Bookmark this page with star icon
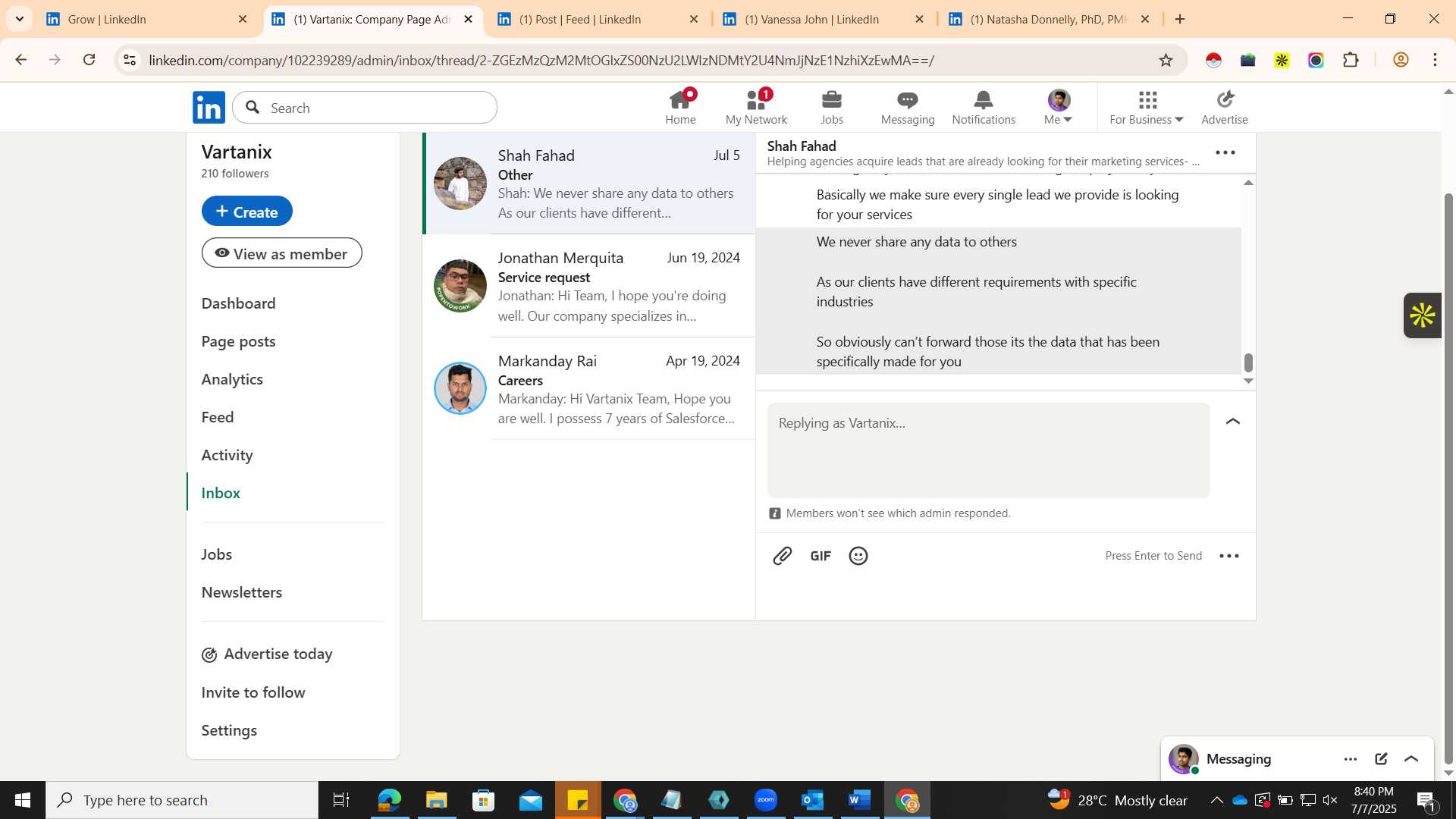1456x819 pixels. 1166,60
